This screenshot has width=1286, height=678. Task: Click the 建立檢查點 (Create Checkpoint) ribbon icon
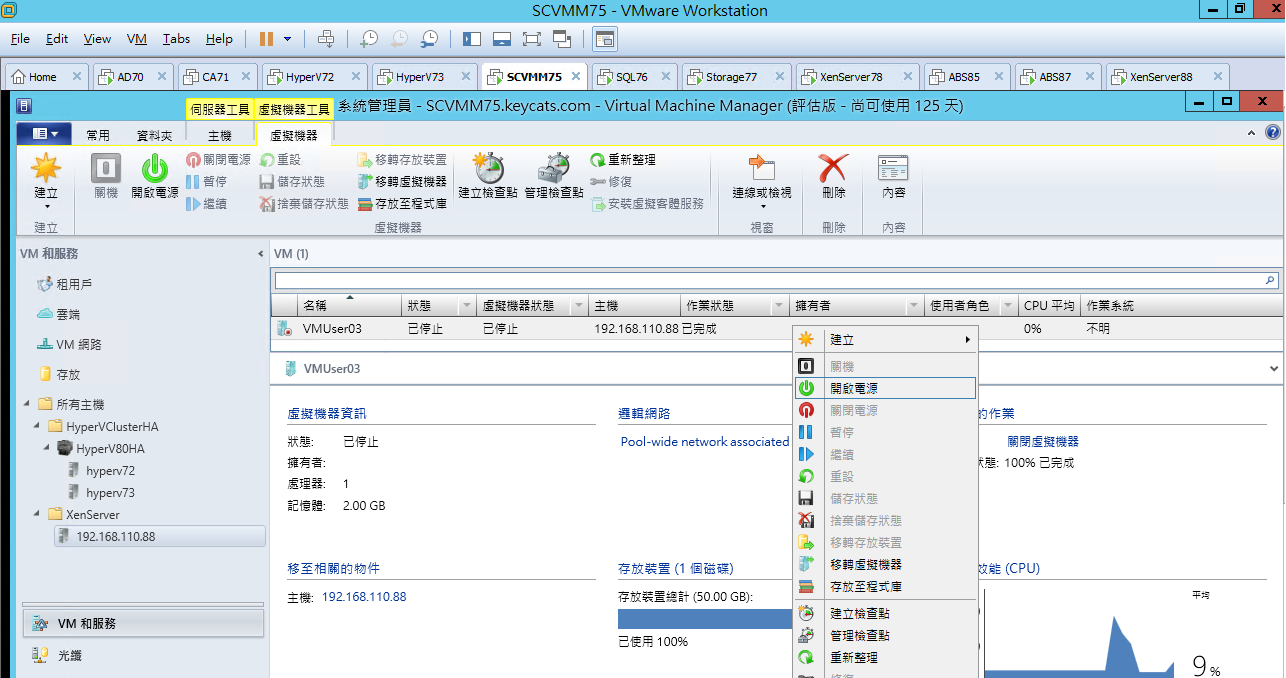[x=490, y=168]
